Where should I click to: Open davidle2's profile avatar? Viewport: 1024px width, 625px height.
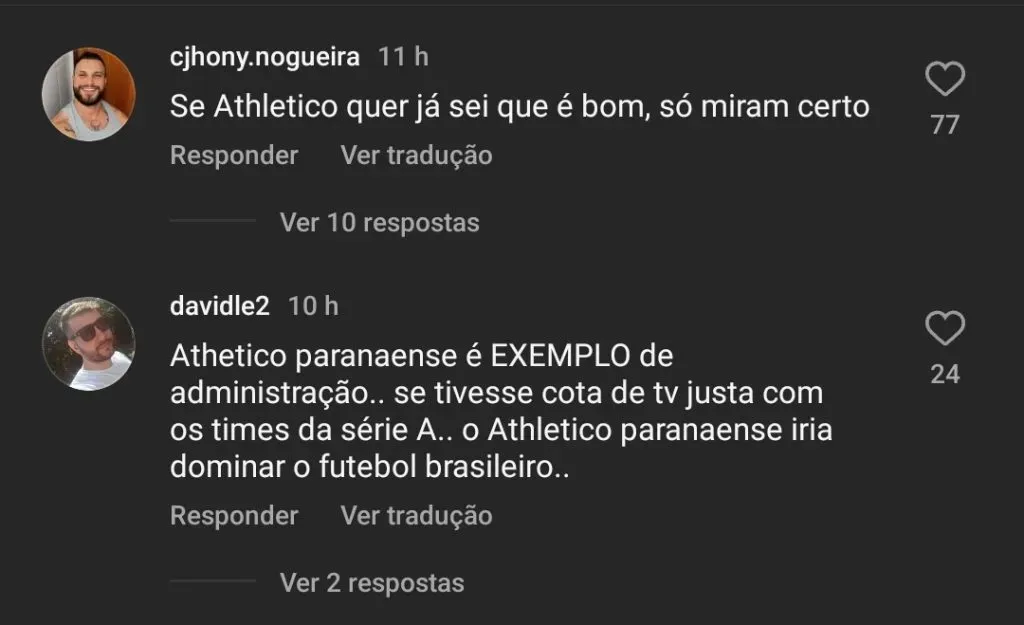[x=88, y=343]
